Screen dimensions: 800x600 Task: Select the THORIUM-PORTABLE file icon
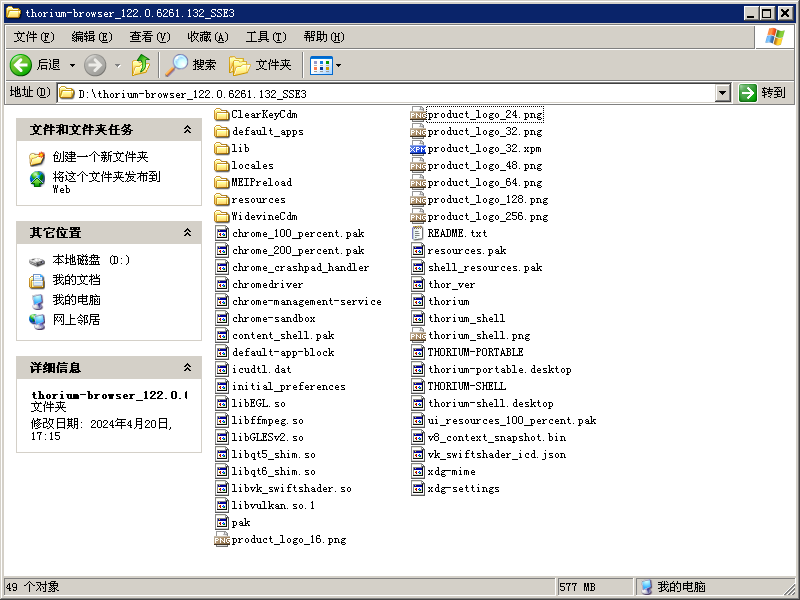(418, 353)
